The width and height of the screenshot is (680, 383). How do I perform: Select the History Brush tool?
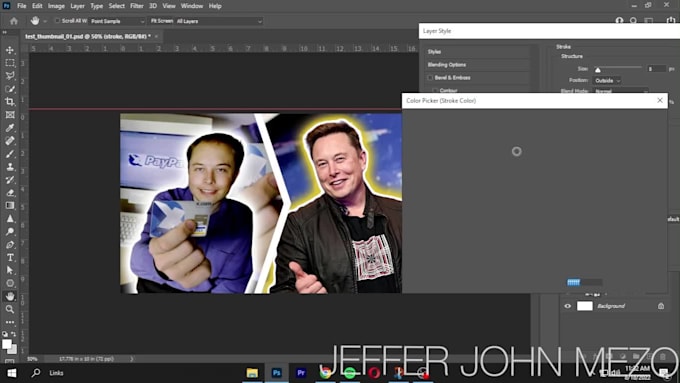pyautogui.click(x=10, y=180)
